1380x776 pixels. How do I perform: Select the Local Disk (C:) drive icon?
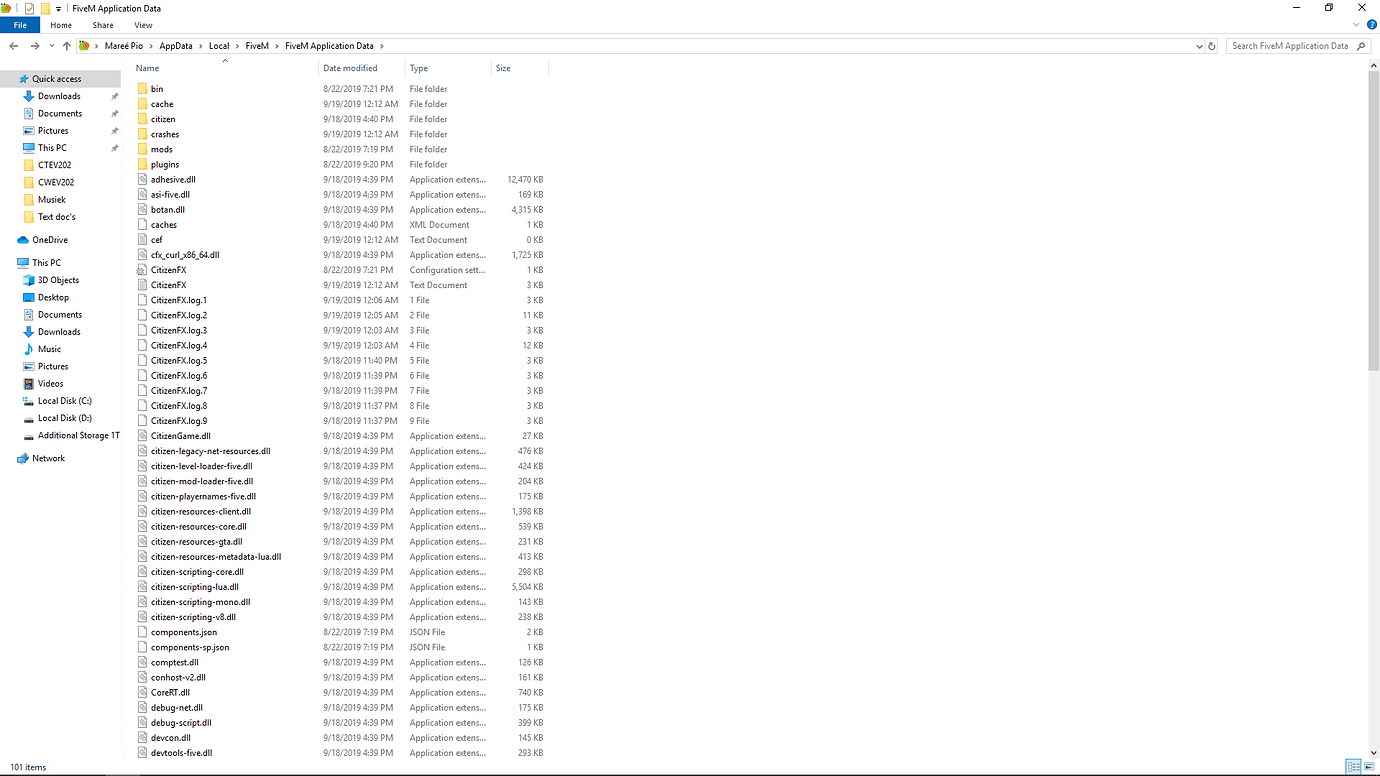pyautogui.click(x=29, y=401)
